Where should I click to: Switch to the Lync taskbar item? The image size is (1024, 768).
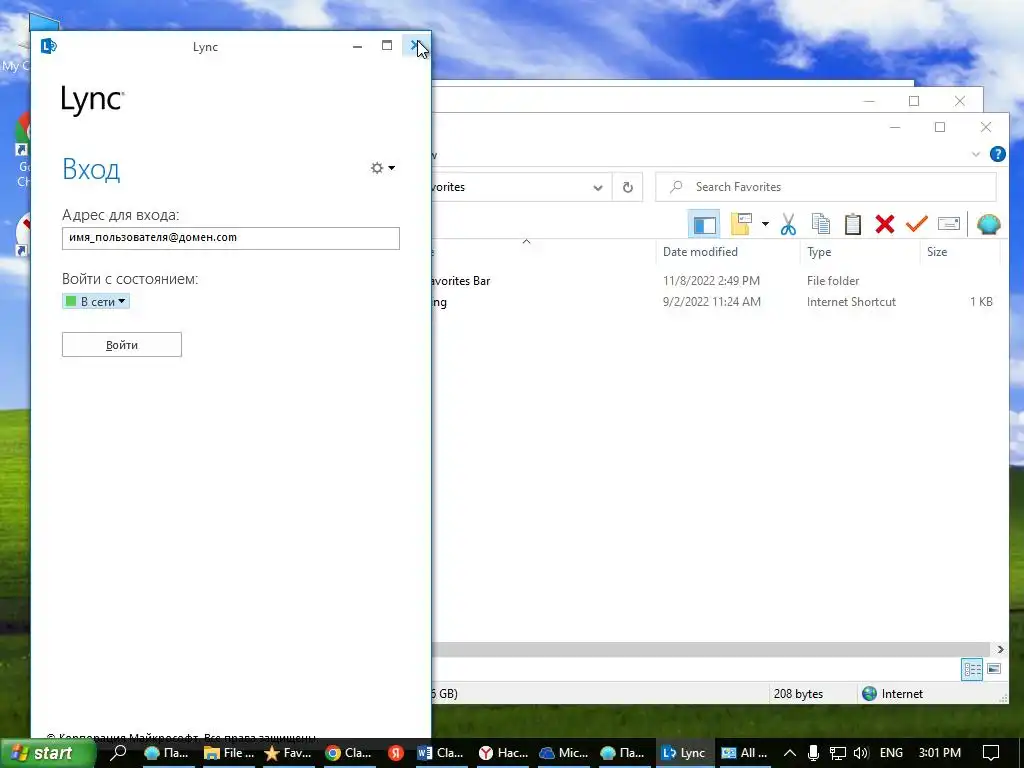[x=684, y=753]
